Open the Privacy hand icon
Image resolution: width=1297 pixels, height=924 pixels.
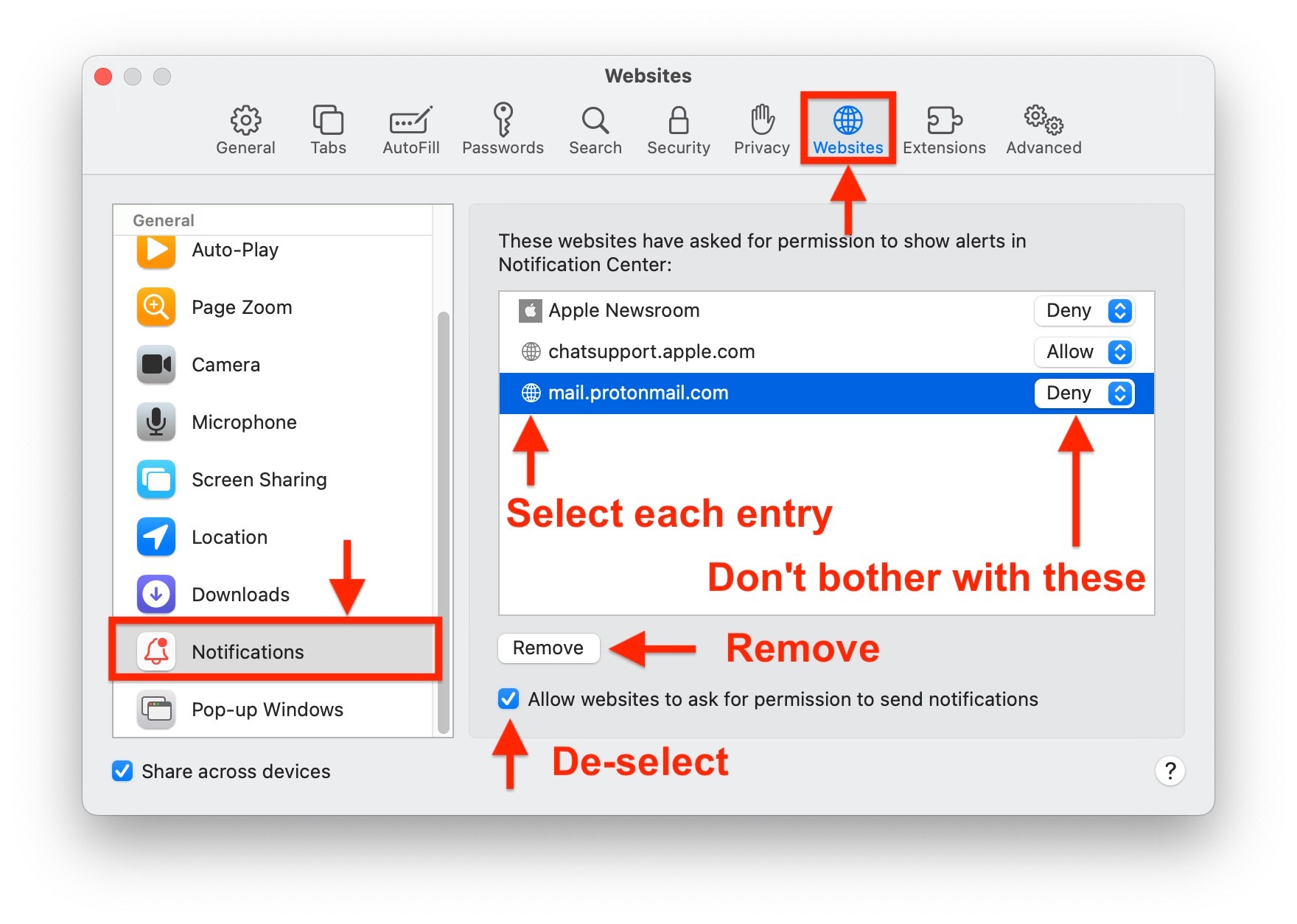(x=762, y=119)
